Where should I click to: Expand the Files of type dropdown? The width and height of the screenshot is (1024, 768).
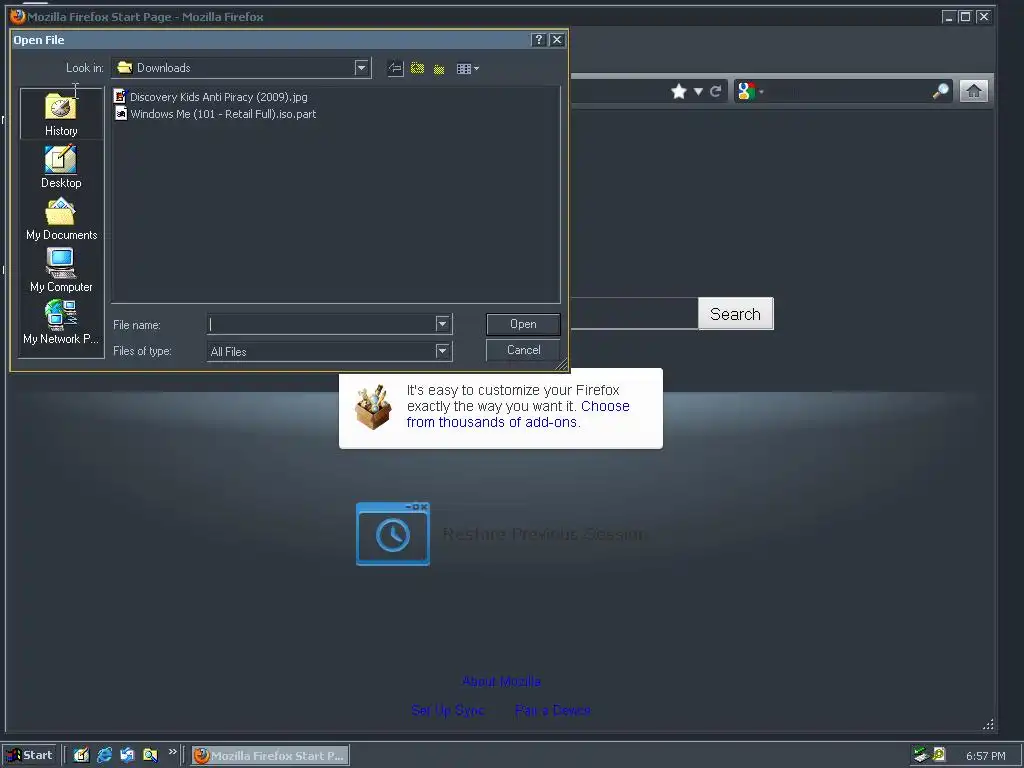click(x=442, y=351)
